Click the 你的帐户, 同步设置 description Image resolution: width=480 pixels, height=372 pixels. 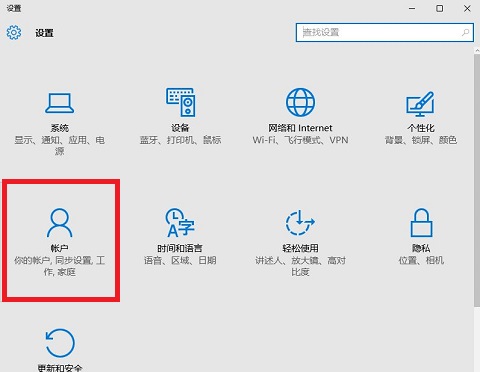pyautogui.click(x=60, y=266)
